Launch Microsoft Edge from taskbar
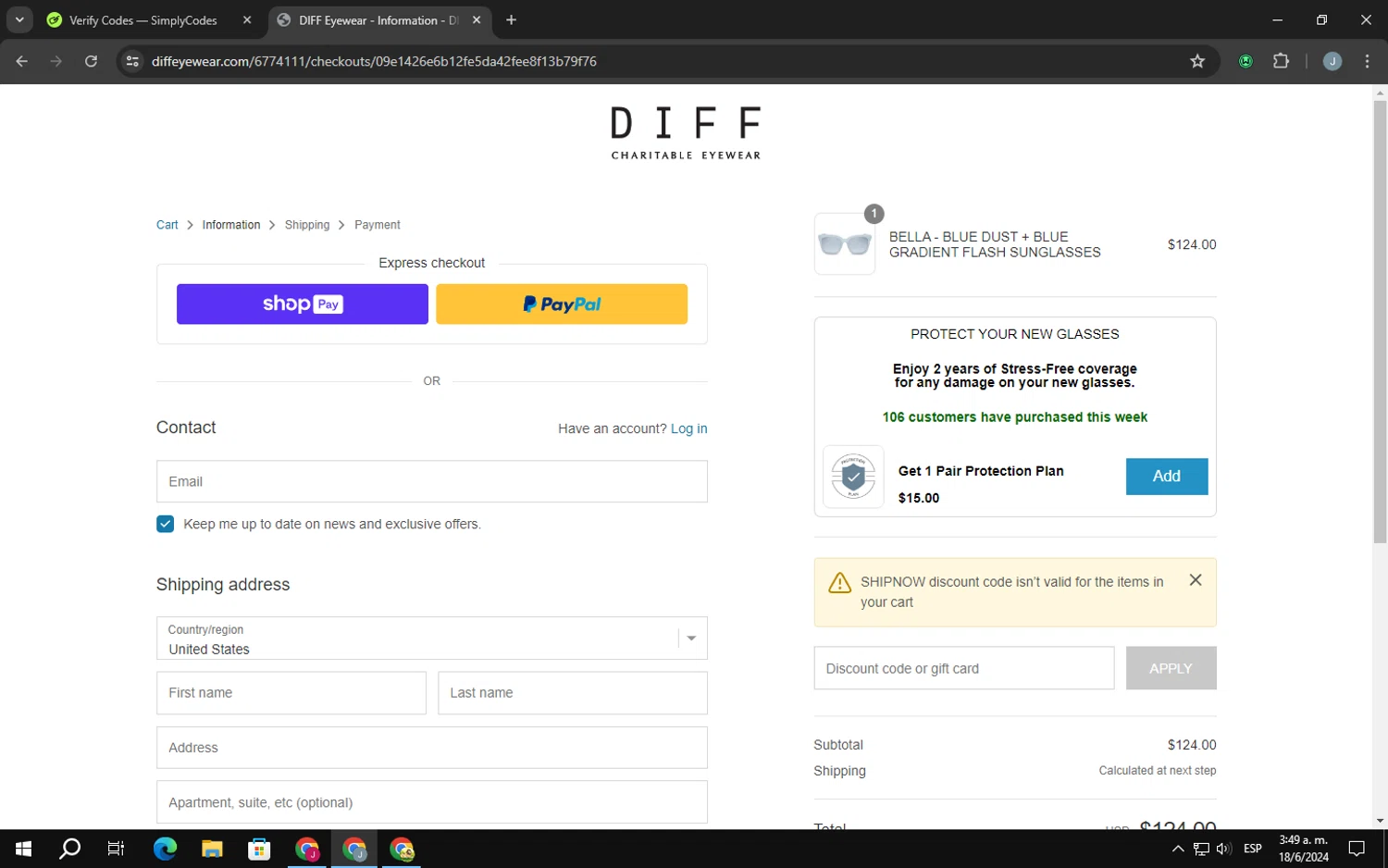The height and width of the screenshot is (868, 1388). point(165,849)
